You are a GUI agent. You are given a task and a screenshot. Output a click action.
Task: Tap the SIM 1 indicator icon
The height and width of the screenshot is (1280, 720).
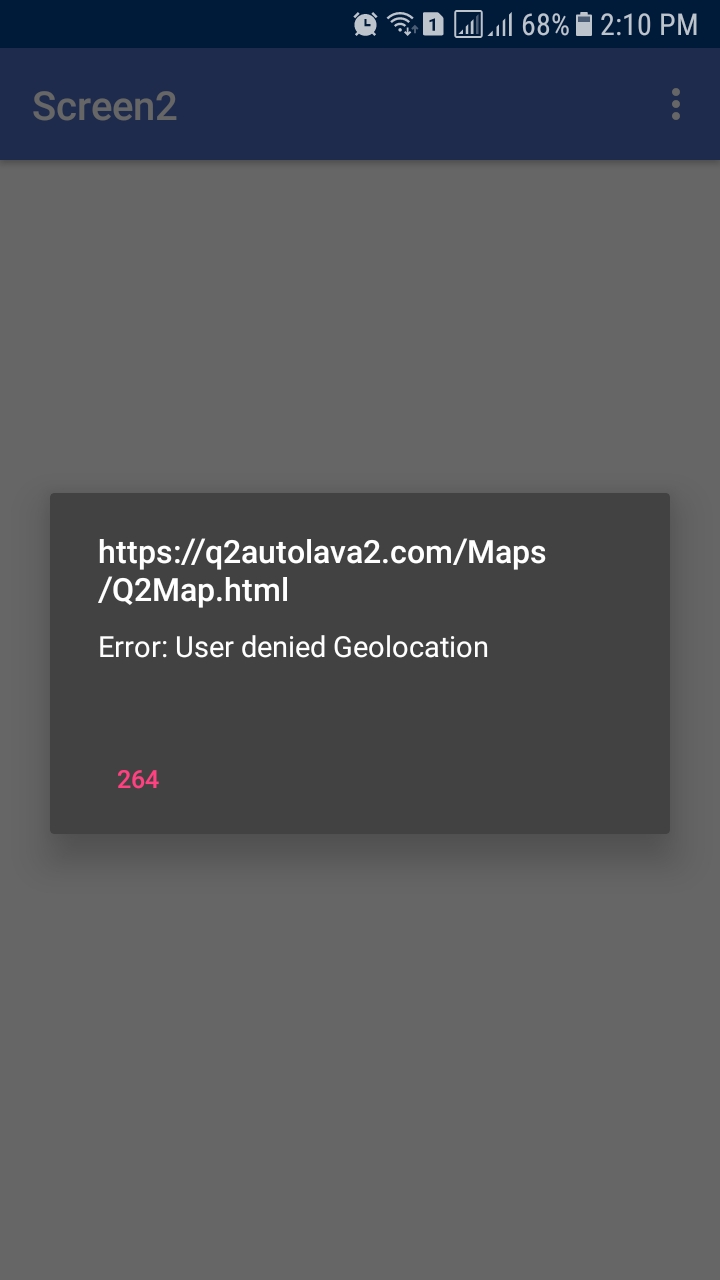pyautogui.click(x=433, y=24)
